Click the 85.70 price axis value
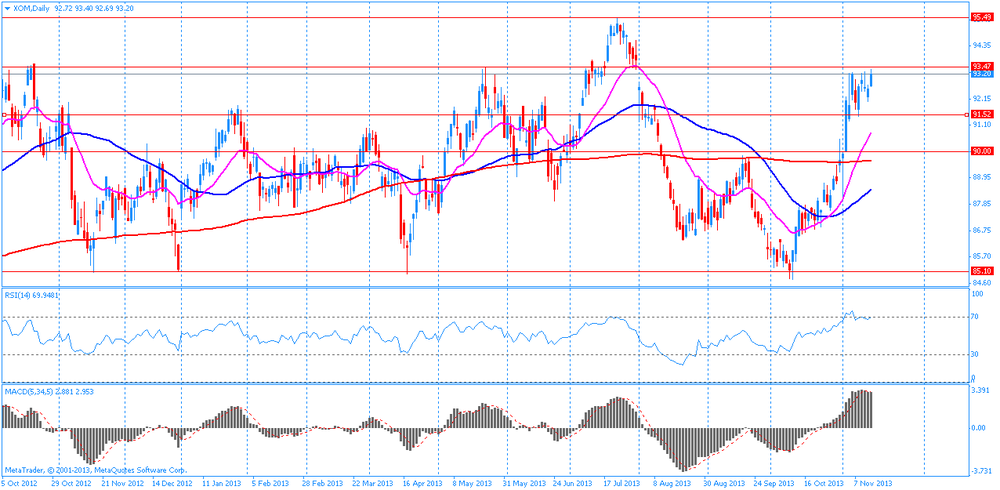1000x490 pixels. point(982,256)
